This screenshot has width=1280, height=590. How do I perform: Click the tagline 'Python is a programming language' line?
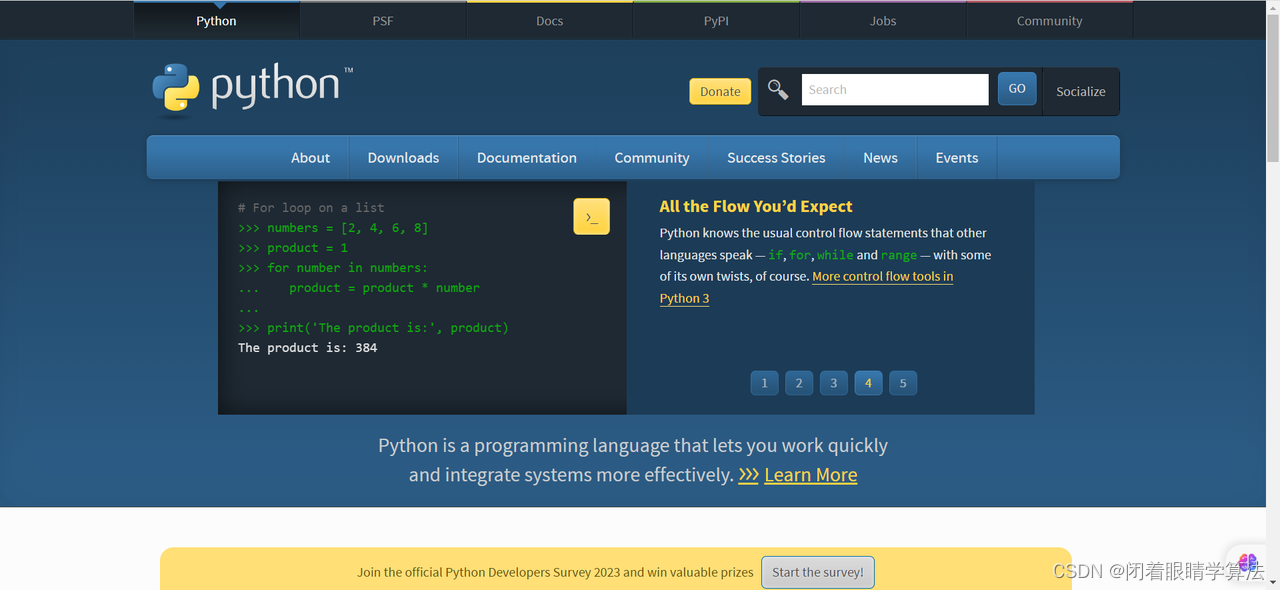(x=633, y=445)
